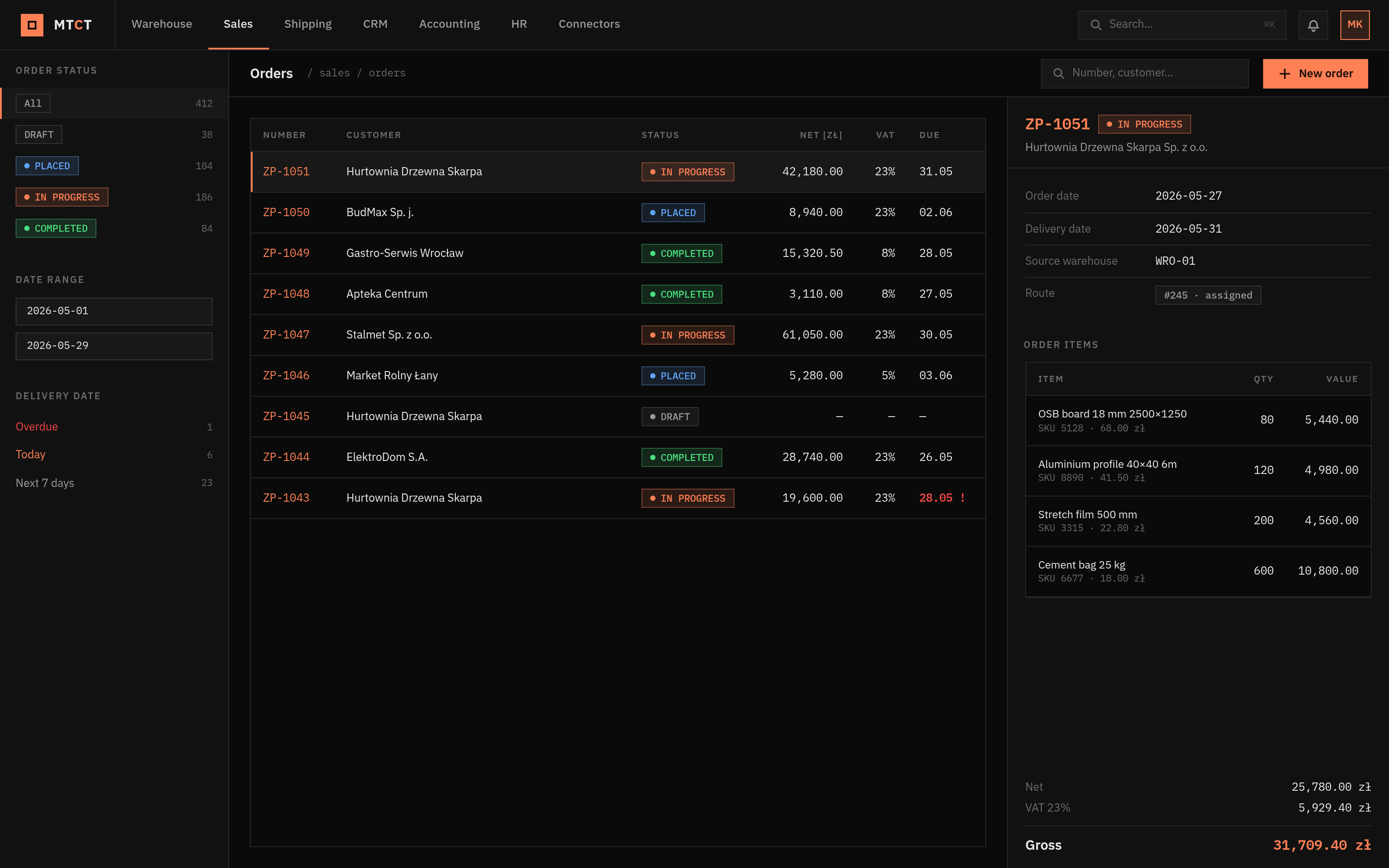Filter by PLACED status in sidebar
Image resolution: width=1389 pixels, height=868 pixels.
pyautogui.click(x=114, y=166)
